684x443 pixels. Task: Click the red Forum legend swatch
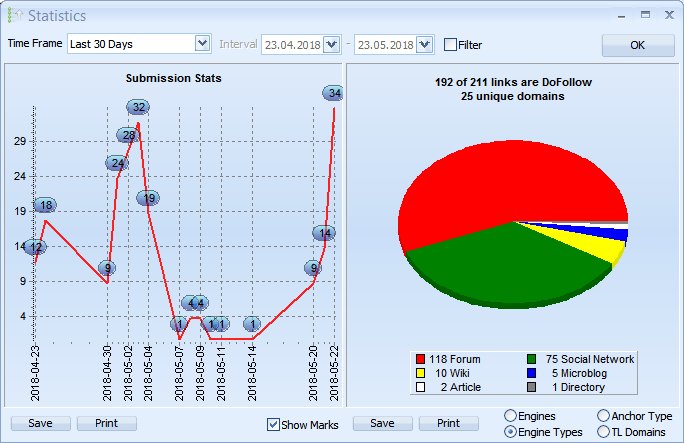[x=421, y=359]
